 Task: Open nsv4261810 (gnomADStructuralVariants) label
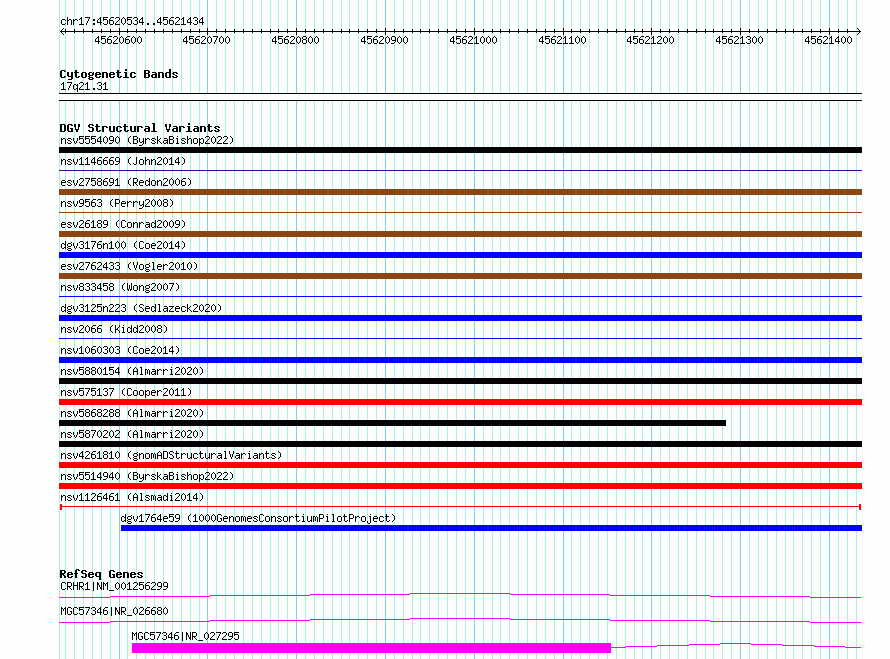click(x=171, y=455)
